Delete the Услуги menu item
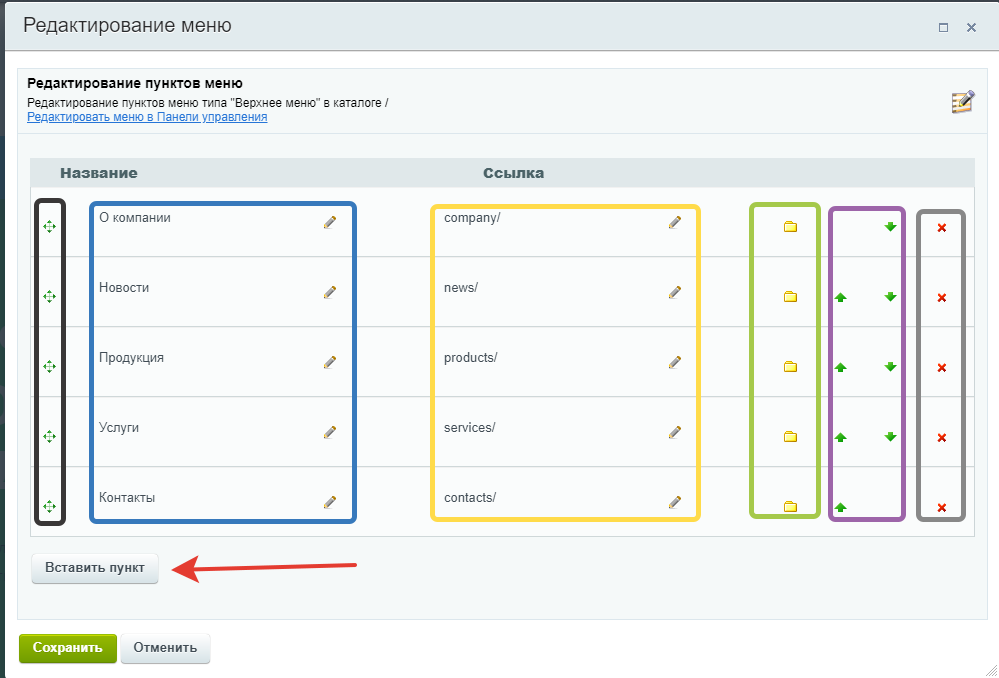This screenshot has height=678, width=999. click(x=942, y=438)
